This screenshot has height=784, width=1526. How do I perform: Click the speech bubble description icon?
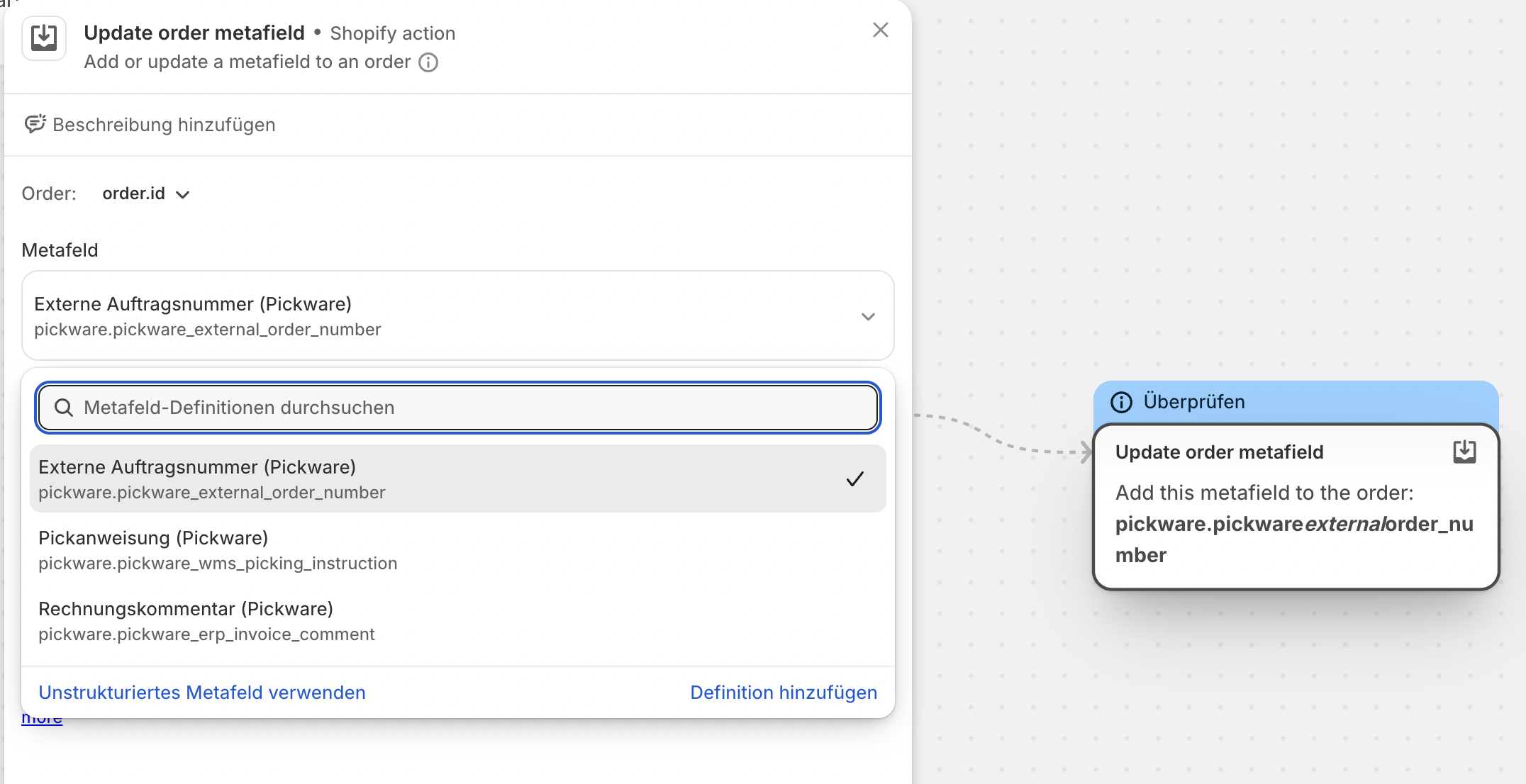click(35, 124)
